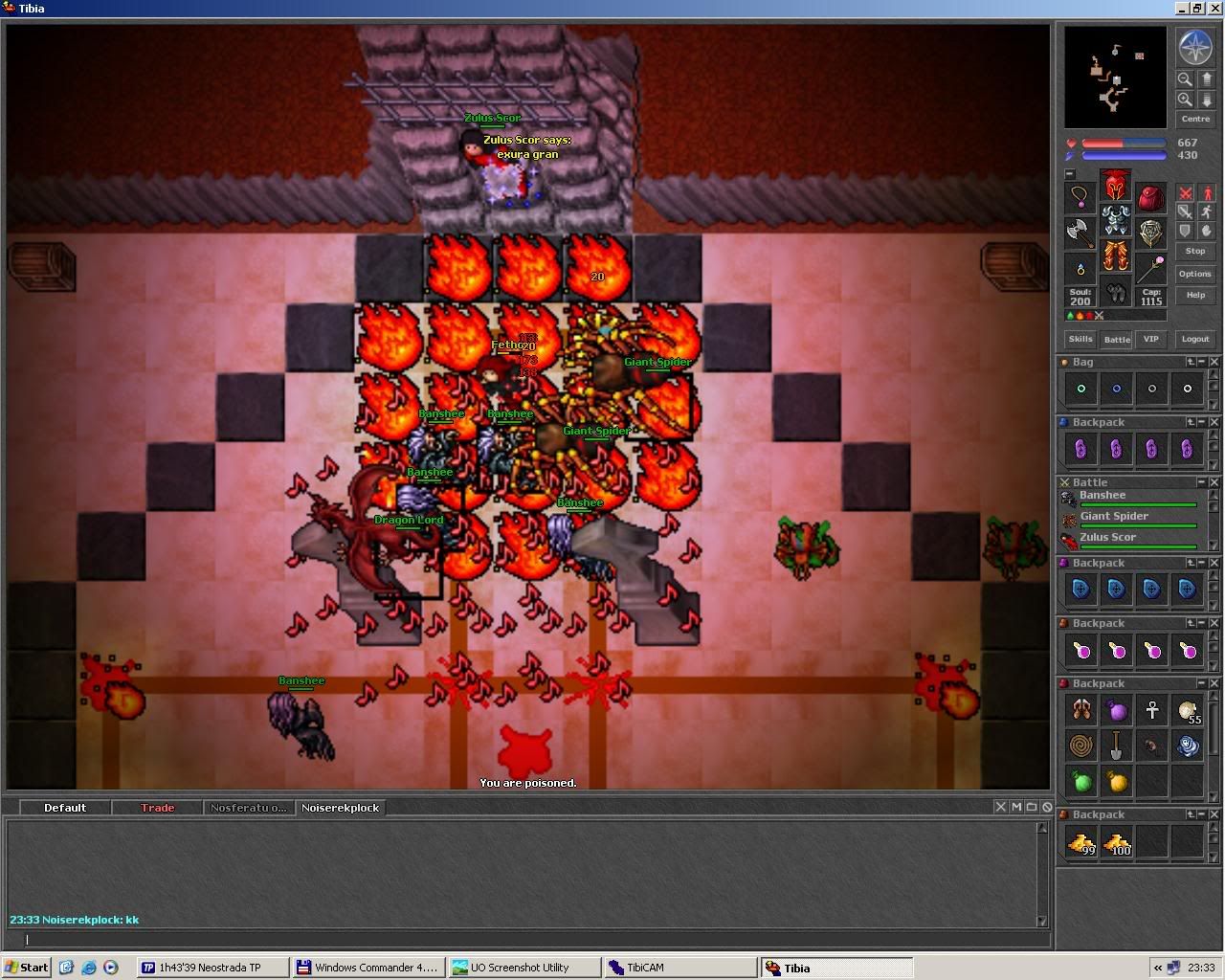This screenshot has width=1225, height=980.
Task: Enable balanced fight mode with sword and shield
Action: pyautogui.click(x=1185, y=212)
